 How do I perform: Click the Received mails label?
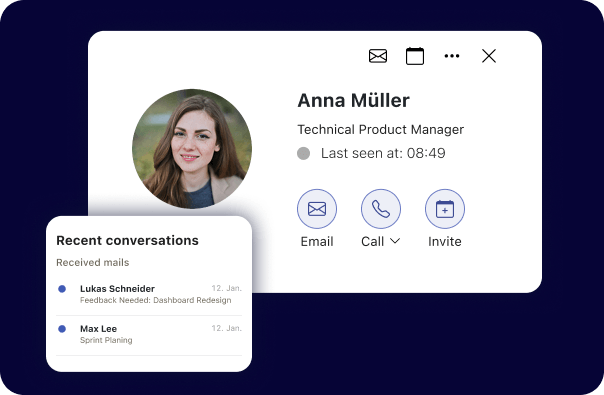coord(92,262)
